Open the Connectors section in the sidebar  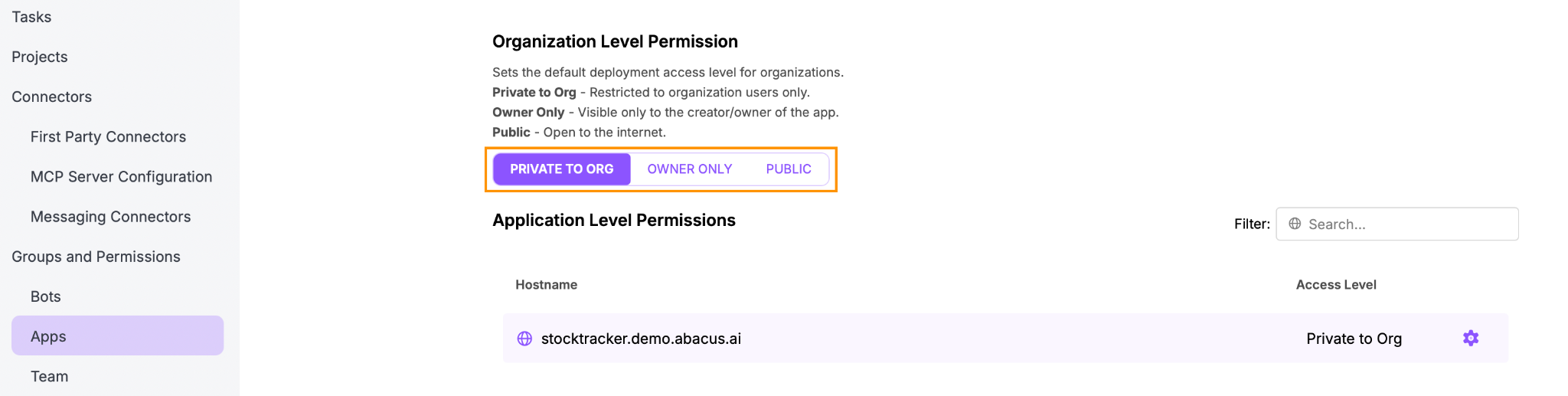51,97
